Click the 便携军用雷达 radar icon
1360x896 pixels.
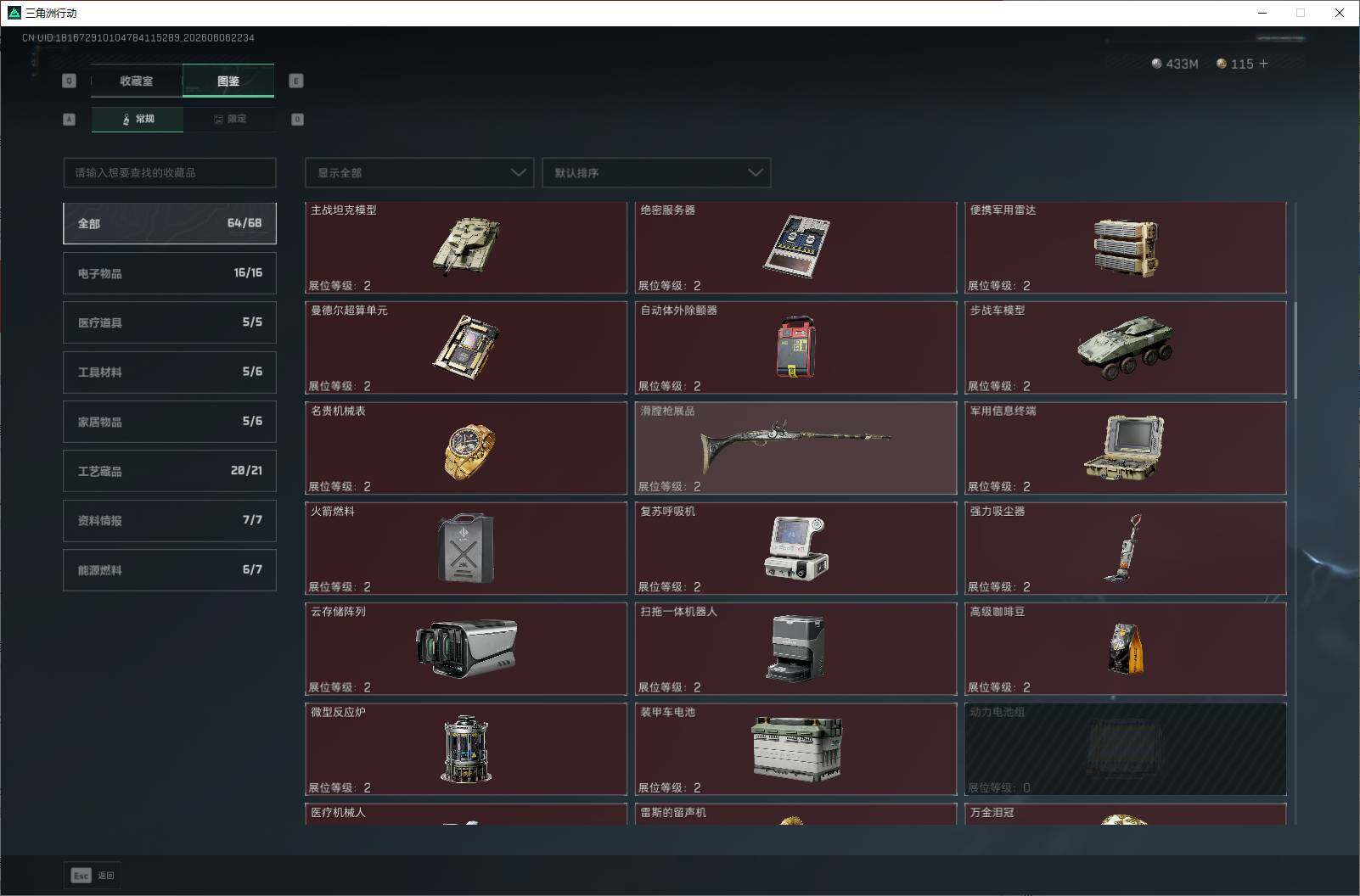[x=1126, y=248]
